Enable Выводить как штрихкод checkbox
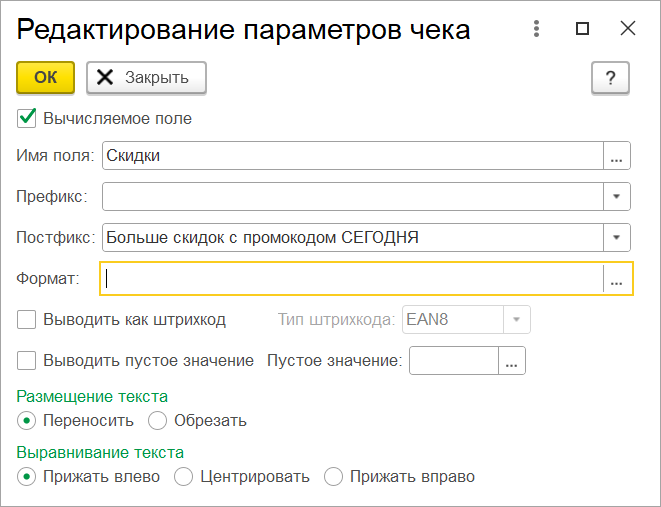The image size is (661, 507). coord(27,320)
